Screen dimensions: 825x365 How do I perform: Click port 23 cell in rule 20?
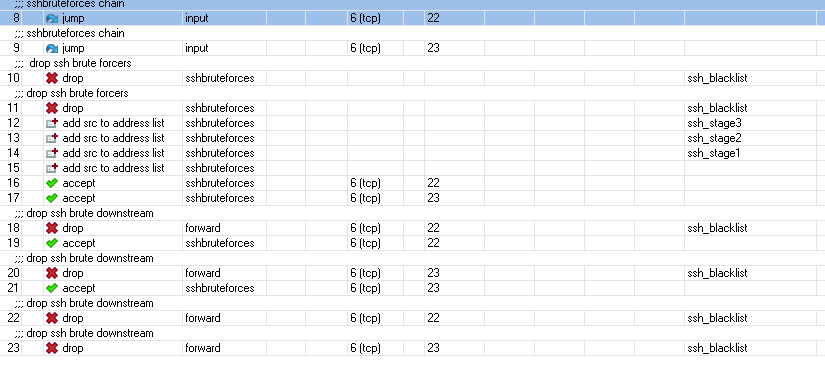click(454, 273)
